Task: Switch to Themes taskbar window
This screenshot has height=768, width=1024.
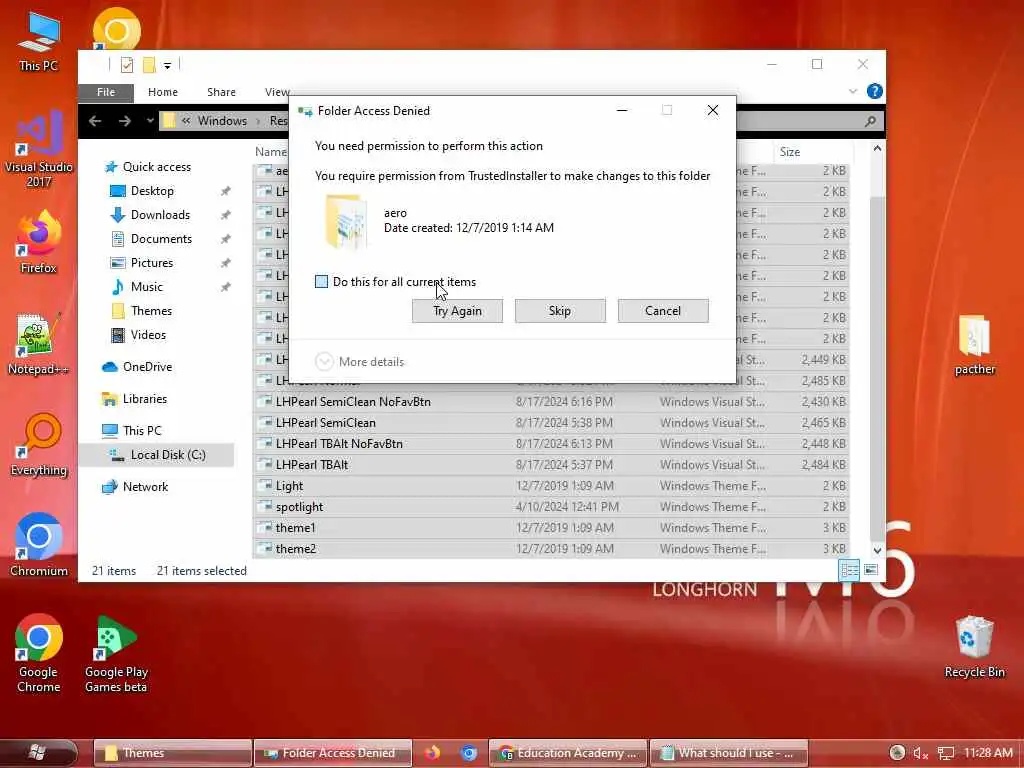Action: 172,753
